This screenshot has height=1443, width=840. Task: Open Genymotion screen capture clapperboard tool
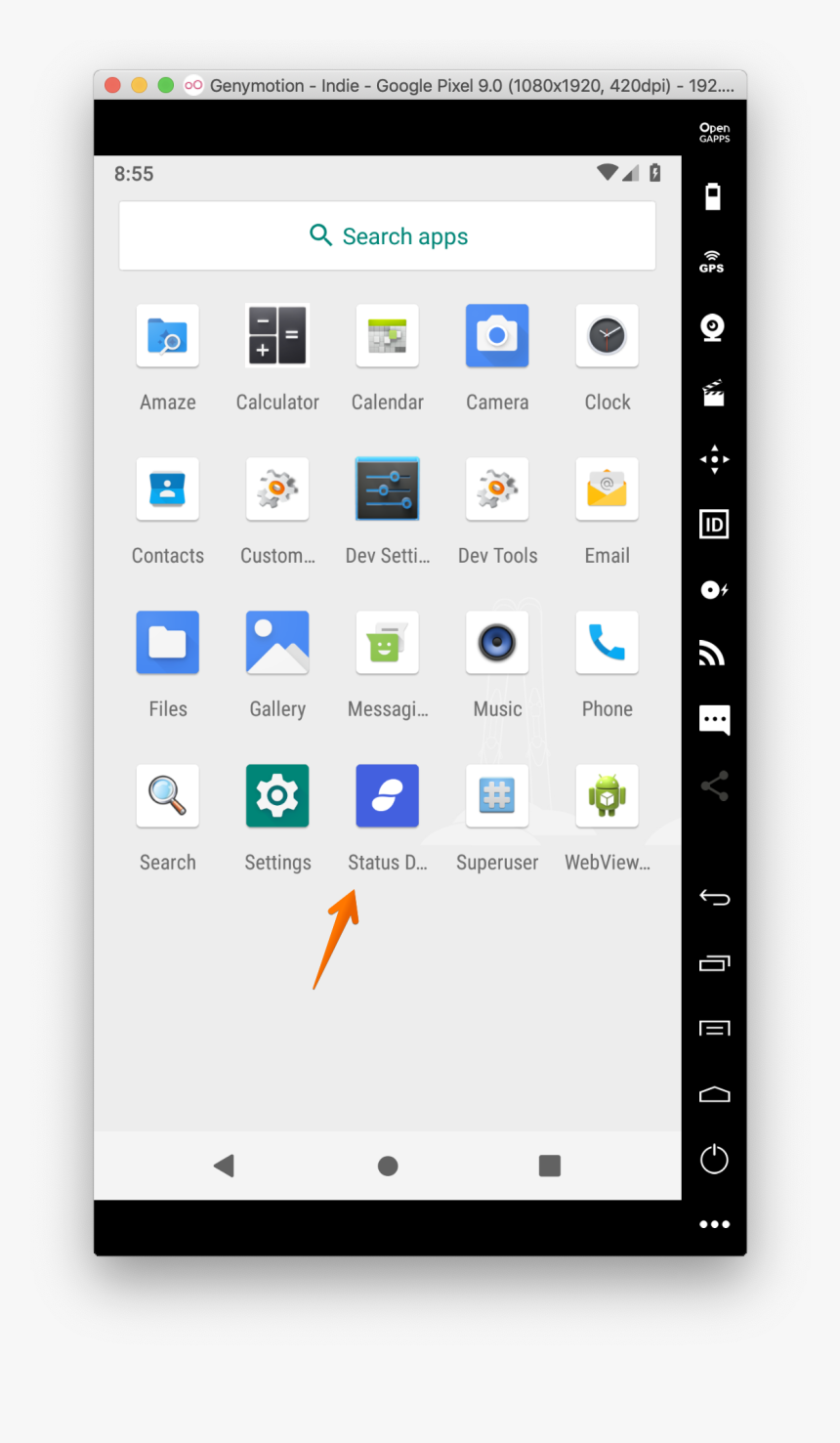pyautogui.click(x=713, y=393)
